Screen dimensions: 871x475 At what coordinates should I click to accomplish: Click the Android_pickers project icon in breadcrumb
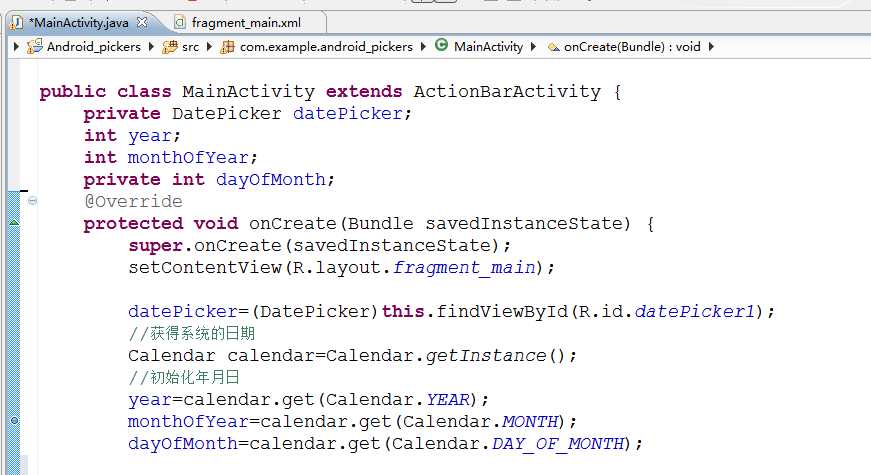pyautogui.click(x=34, y=46)
